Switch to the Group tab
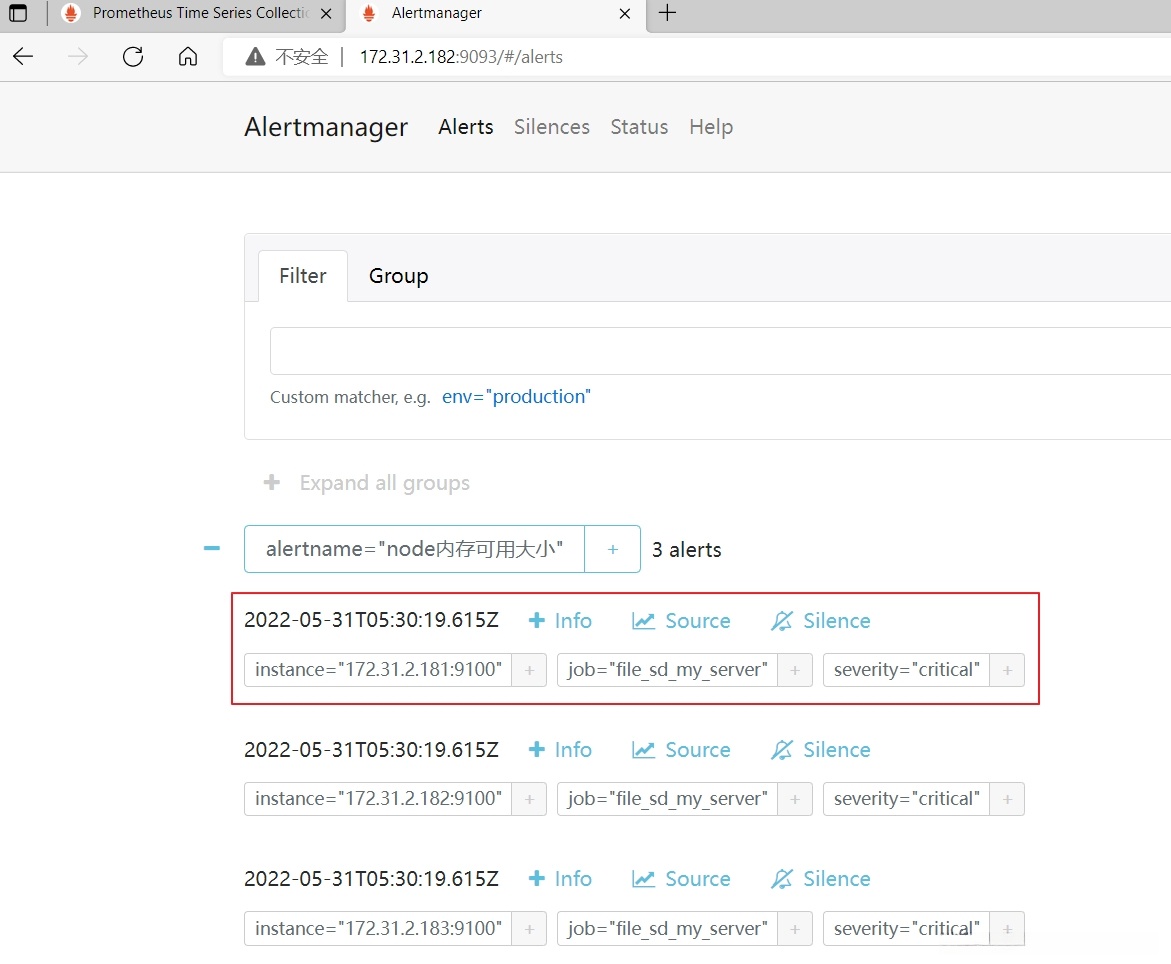The width and height of the screenshot is (1171, 964). (x=398, y=276)
